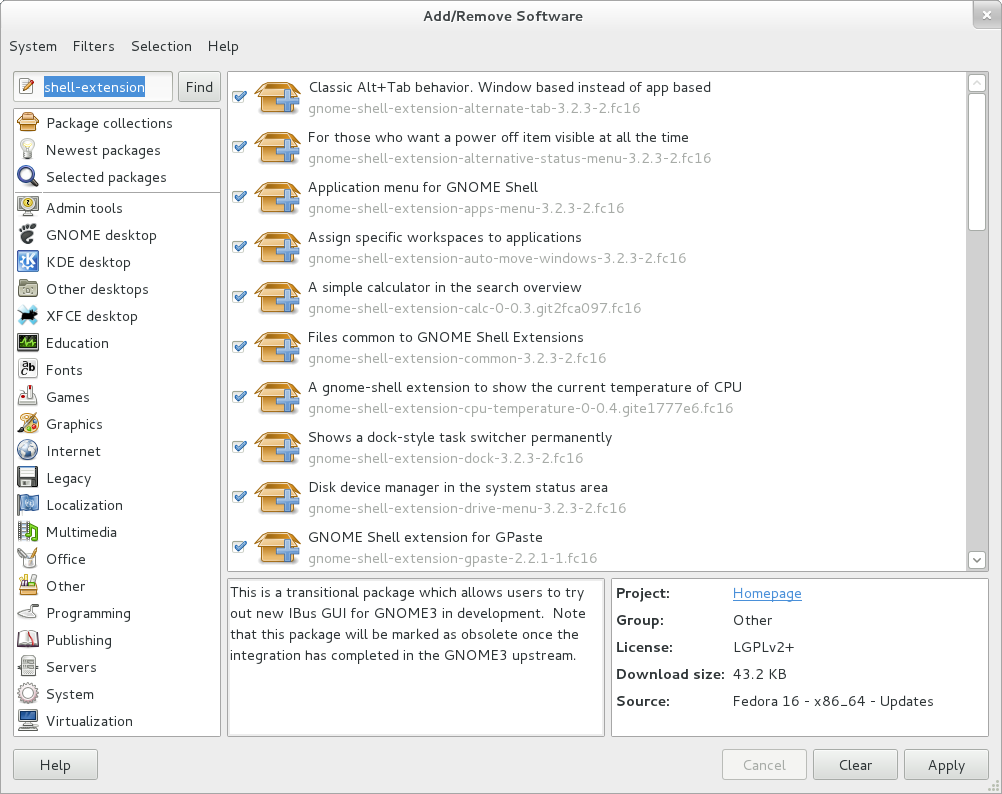
Task: Apply the selected package changes
Action: click(x=946, y=765)
